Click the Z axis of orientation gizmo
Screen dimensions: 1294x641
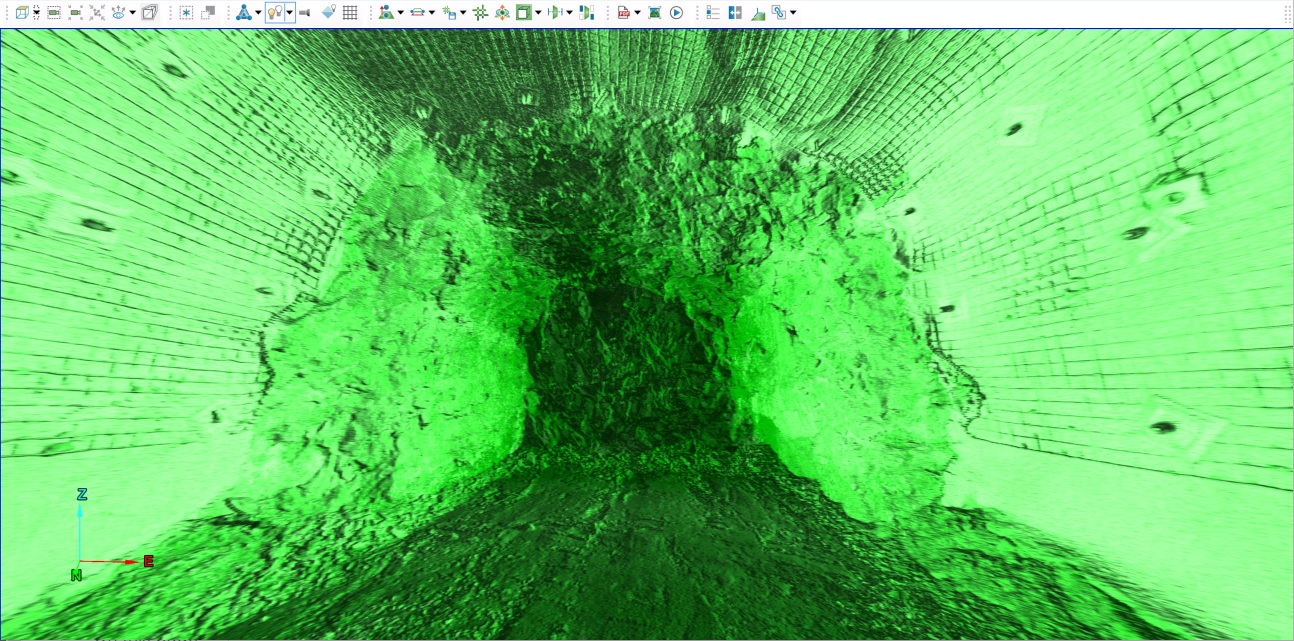81,495
